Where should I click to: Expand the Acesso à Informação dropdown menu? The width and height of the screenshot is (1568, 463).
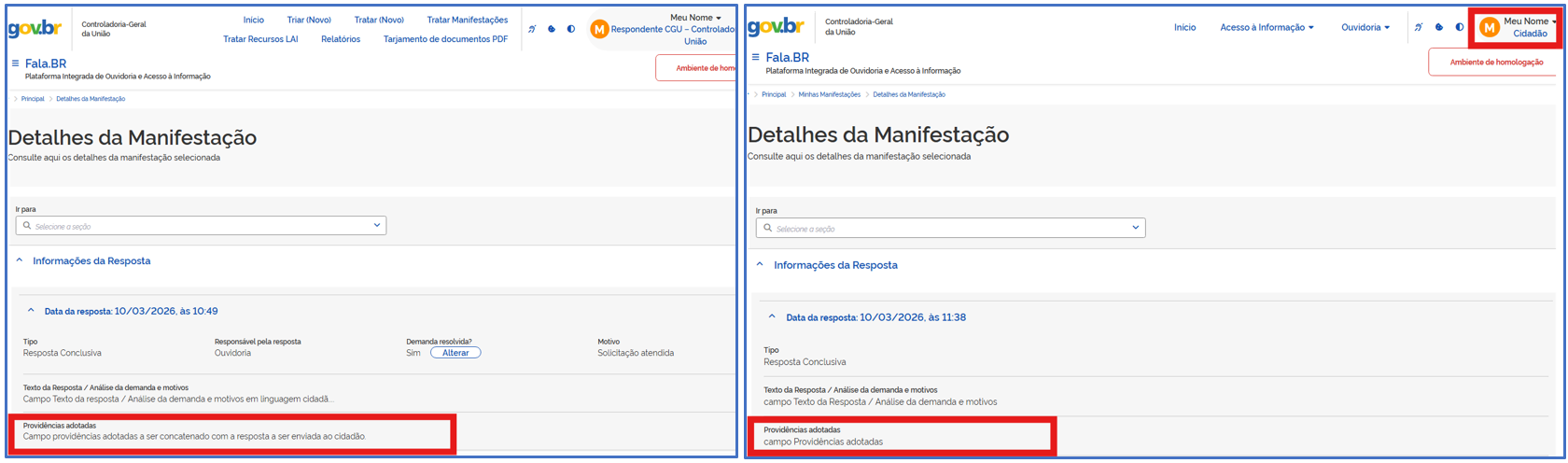point(1267,27)
